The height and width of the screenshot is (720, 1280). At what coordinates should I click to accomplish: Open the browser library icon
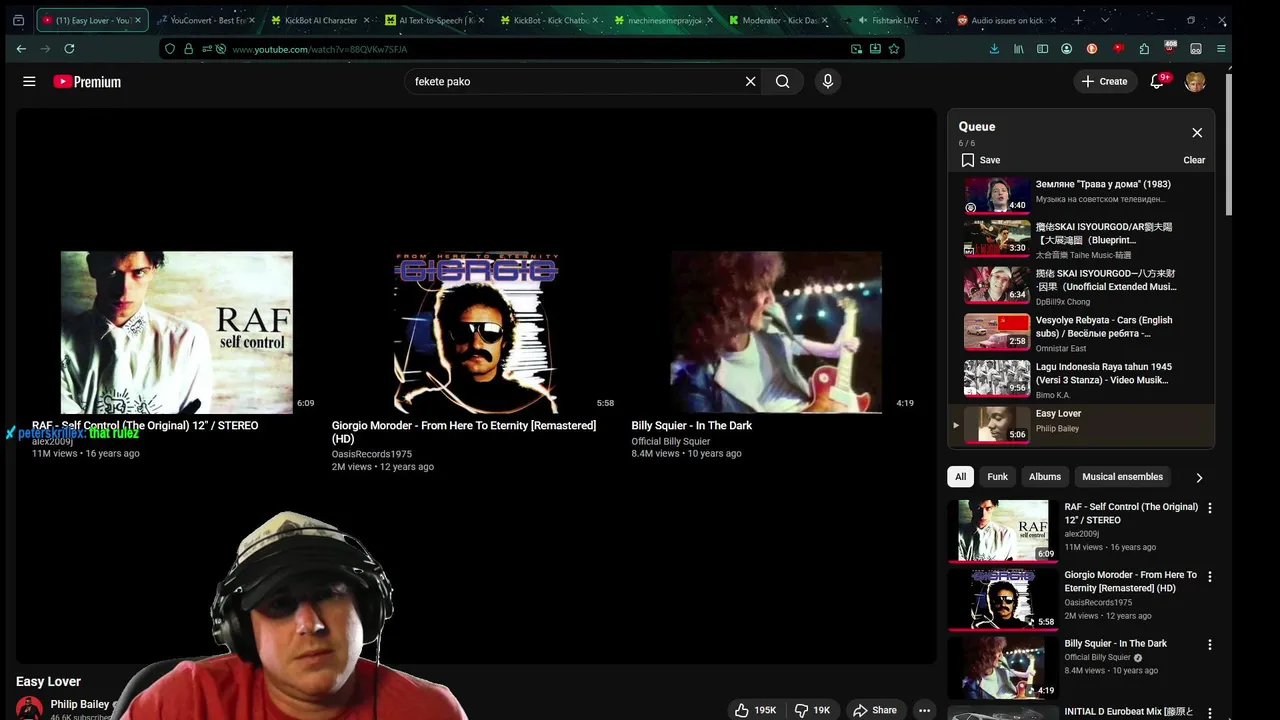pyautogui.click(x=1019, y=49)
